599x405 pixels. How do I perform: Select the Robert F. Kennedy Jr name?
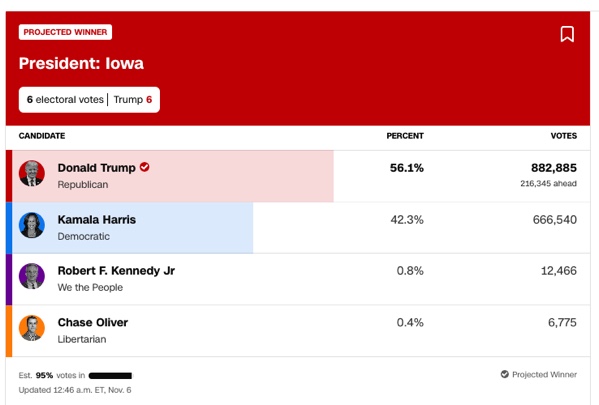pyautogui.click(x=116, y=271)
